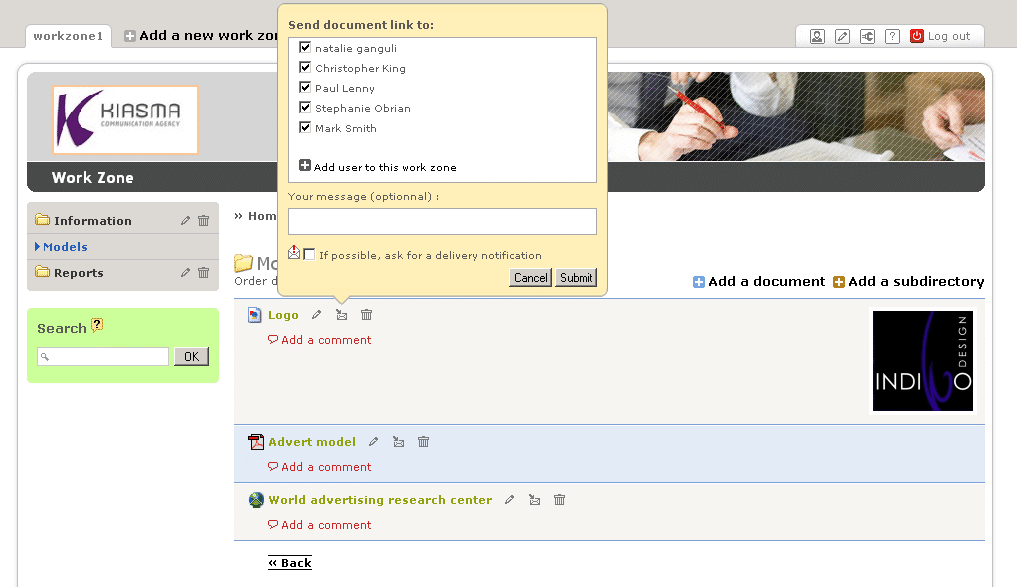This screenshot has height=587, width=1017.
Task: Uncheck natalie ganguli recipient
Action: [x=305, y=47]
